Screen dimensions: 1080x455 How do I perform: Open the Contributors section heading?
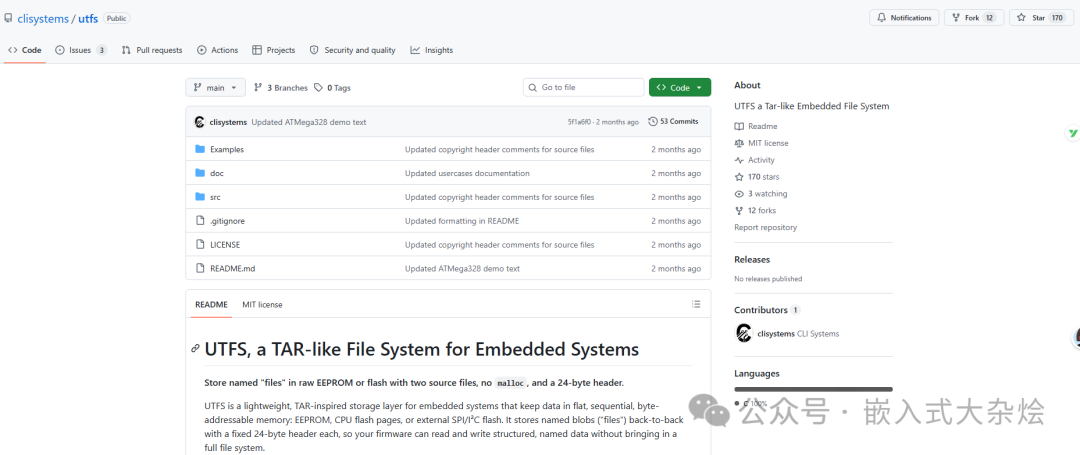(x=760, y=310)
